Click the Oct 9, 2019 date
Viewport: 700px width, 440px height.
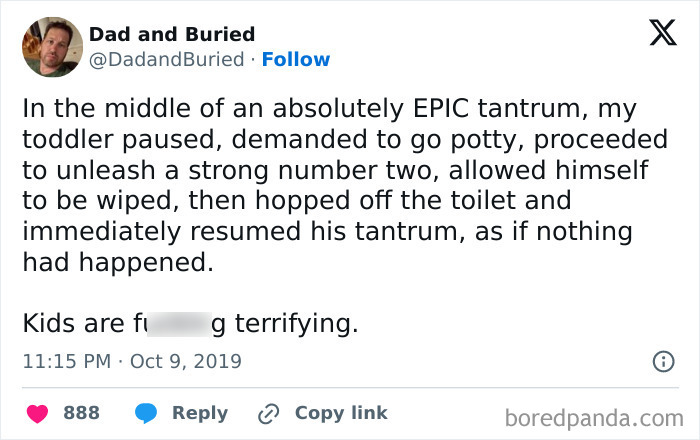point(186,360)
